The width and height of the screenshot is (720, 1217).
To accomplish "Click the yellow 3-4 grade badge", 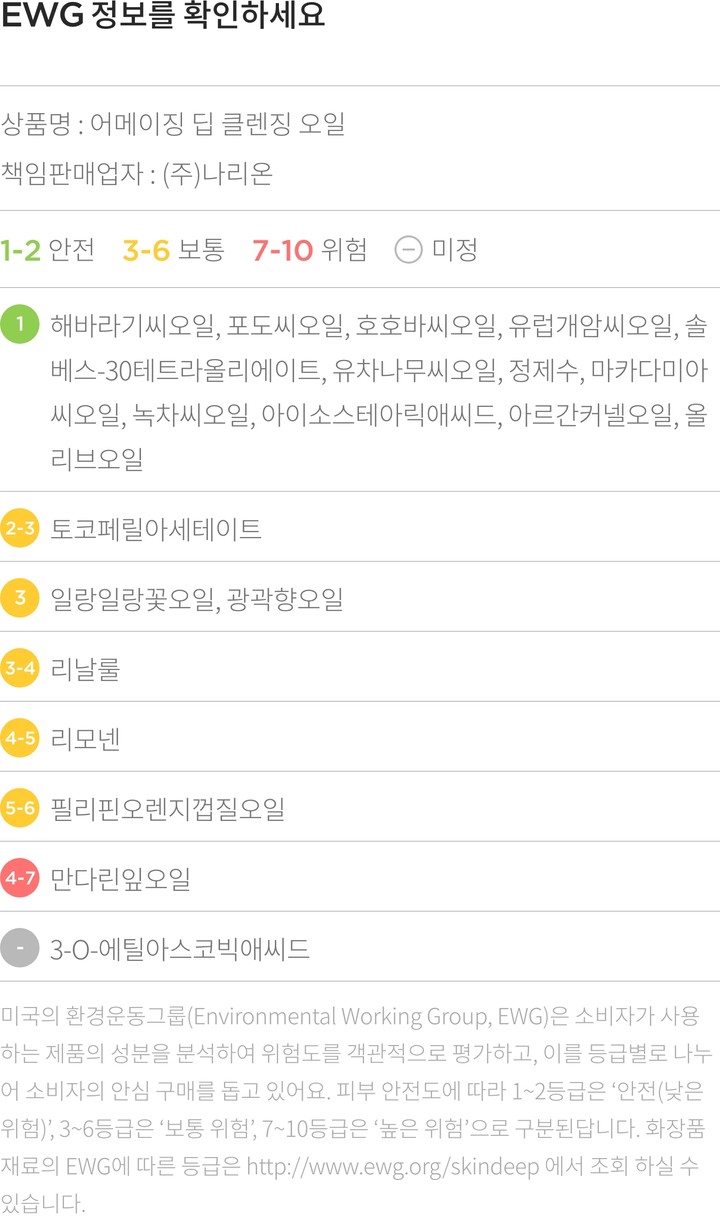I will coord(20,668).
